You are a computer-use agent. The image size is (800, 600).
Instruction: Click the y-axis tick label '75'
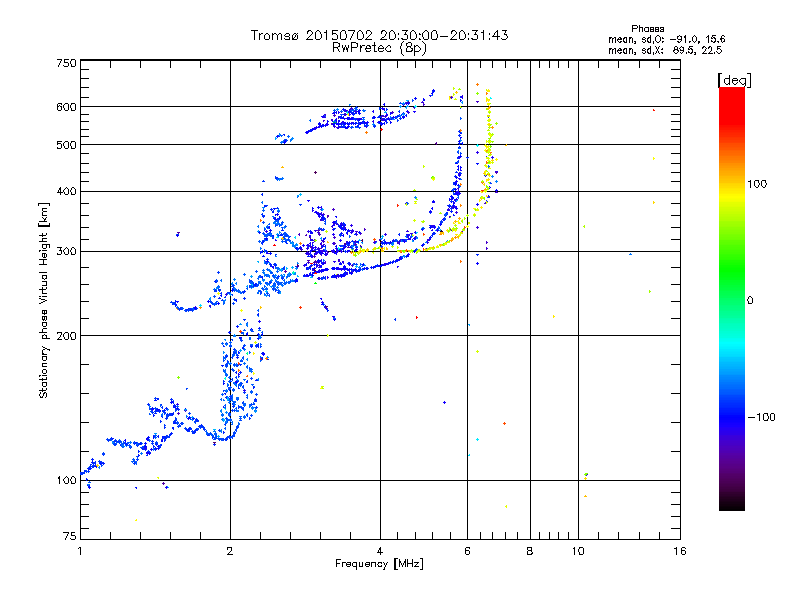70,536
